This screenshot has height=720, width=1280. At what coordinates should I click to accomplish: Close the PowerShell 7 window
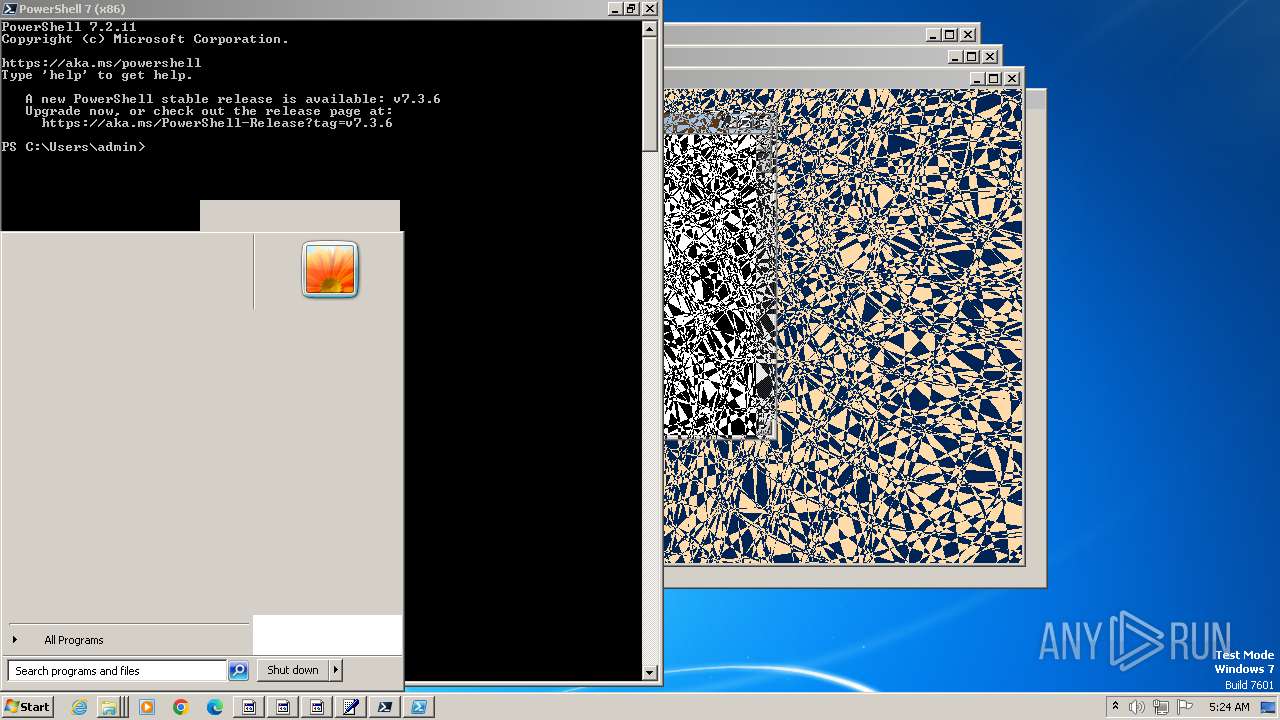pyautogui.click(x=649, y=8)
